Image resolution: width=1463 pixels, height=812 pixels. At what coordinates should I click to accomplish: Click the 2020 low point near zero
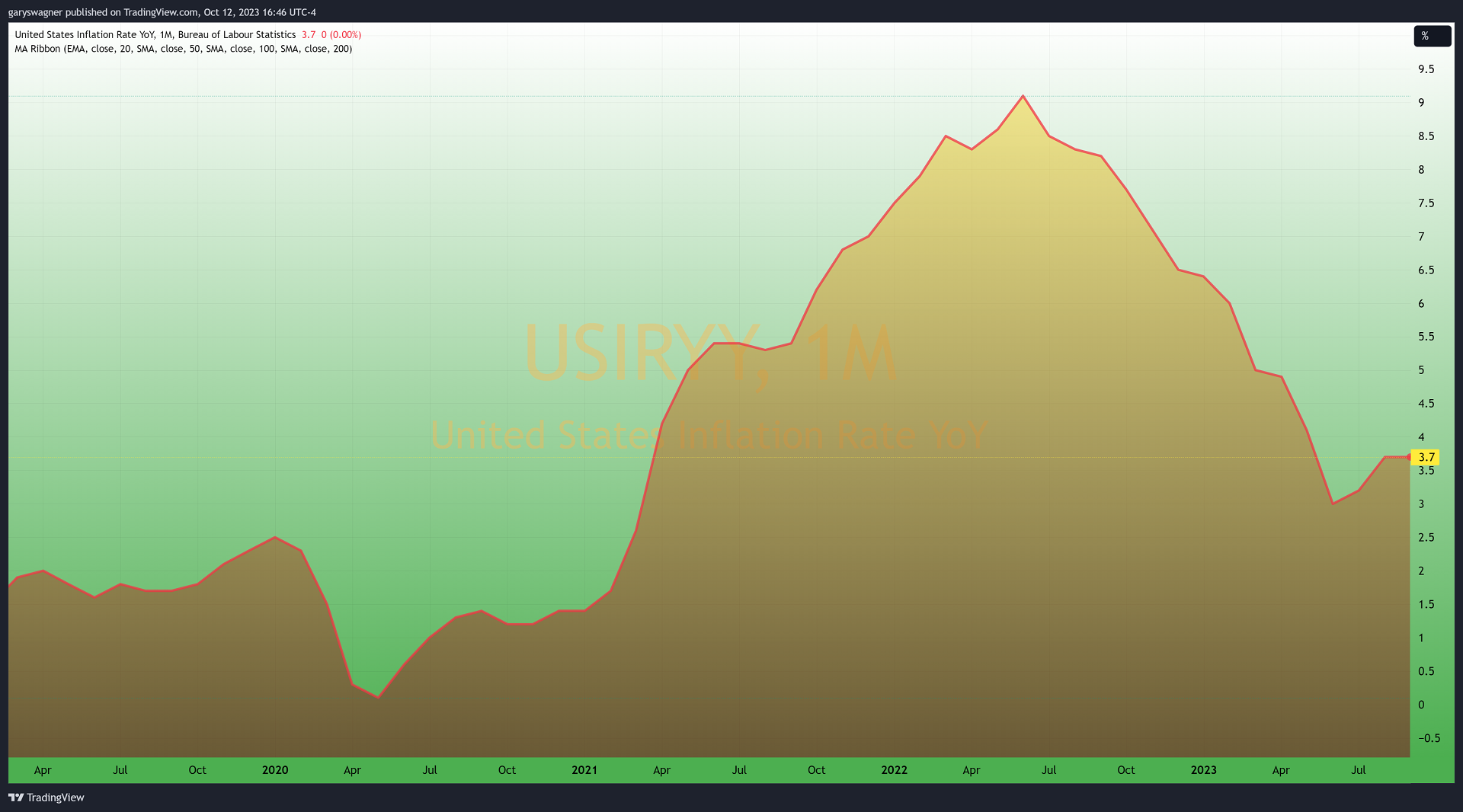pos(378,696)
